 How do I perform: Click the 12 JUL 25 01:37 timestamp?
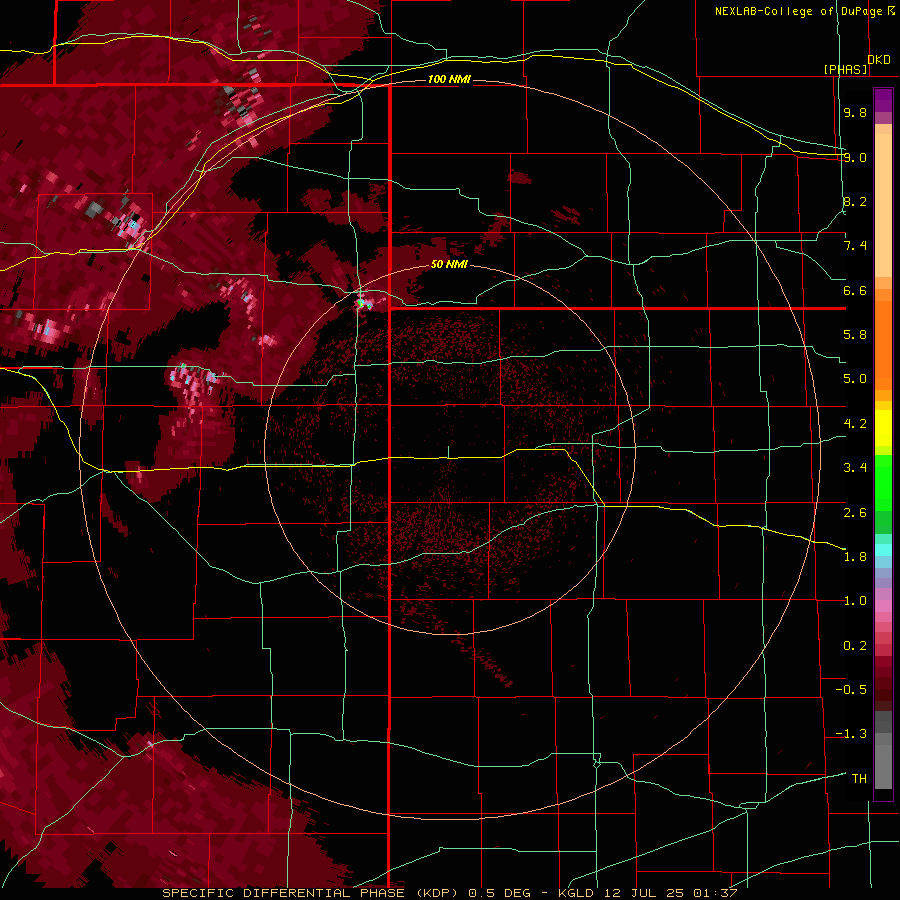670,893
